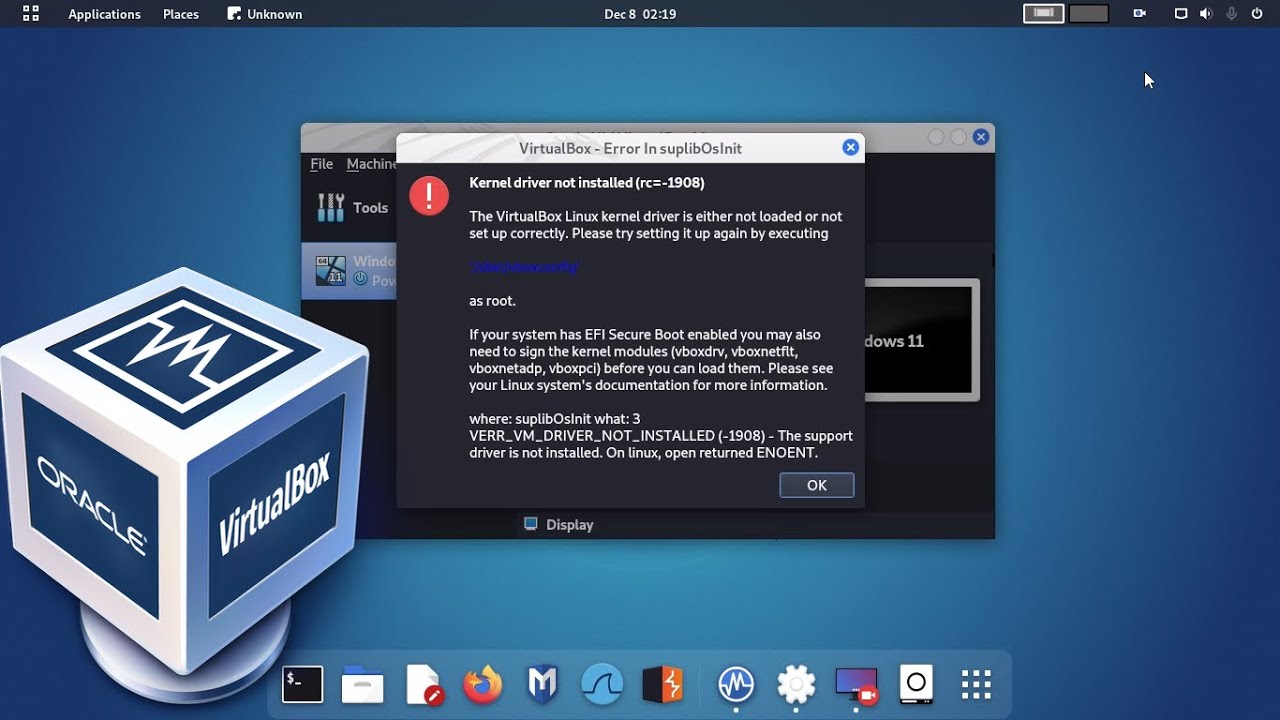
Task: Open the clock showing Dec 8 02:19
Action: pos(640,14)
